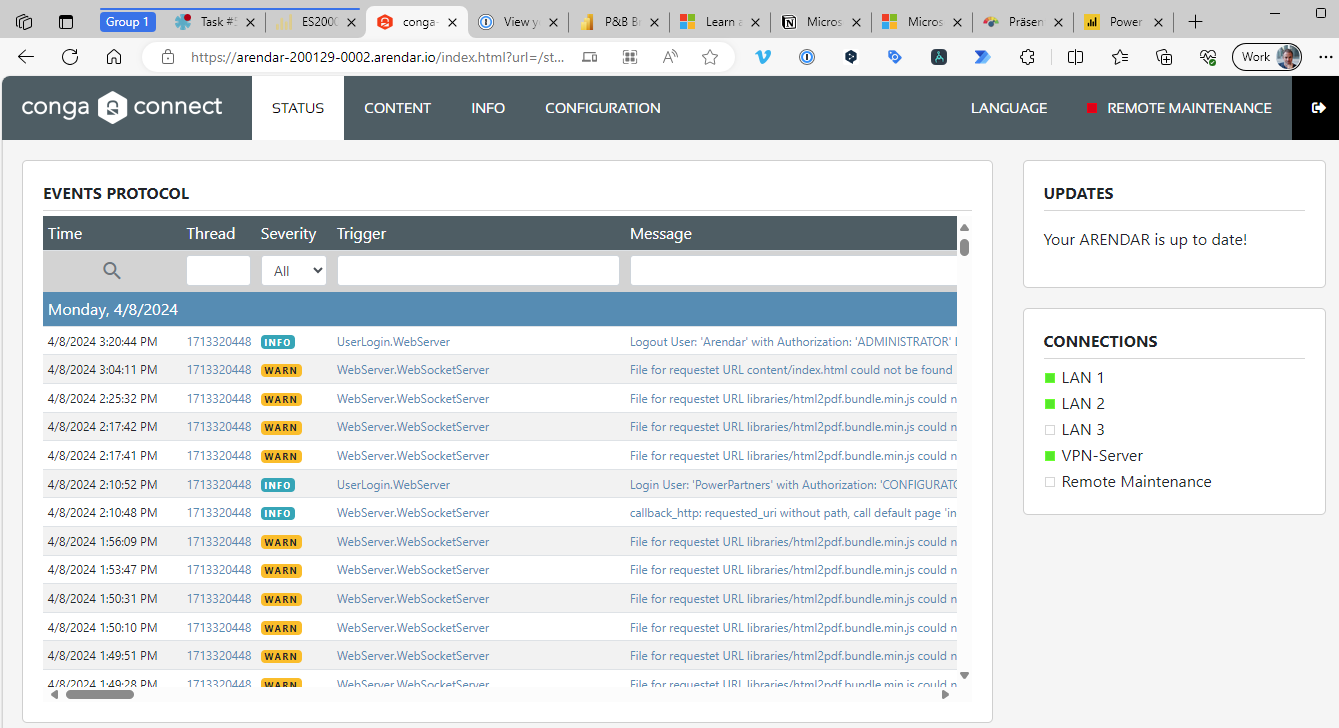Viewport: 1339px width, 728px height.
Task: Click UserLogin.WebServer trigger at 2:10:52 PM
Action: click(393, 484)
